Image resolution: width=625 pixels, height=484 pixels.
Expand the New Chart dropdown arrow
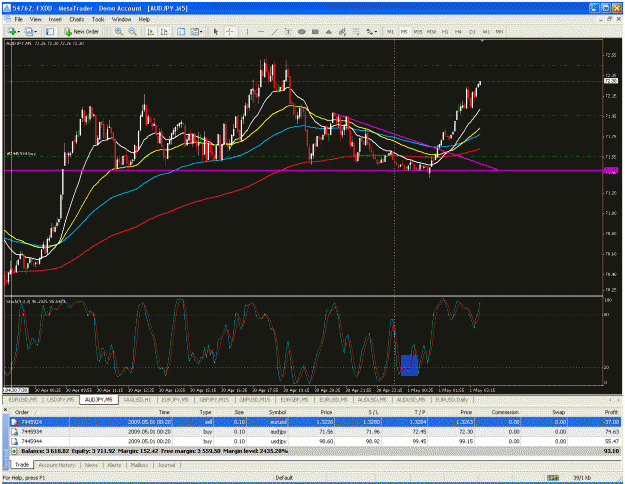(19, 32)
